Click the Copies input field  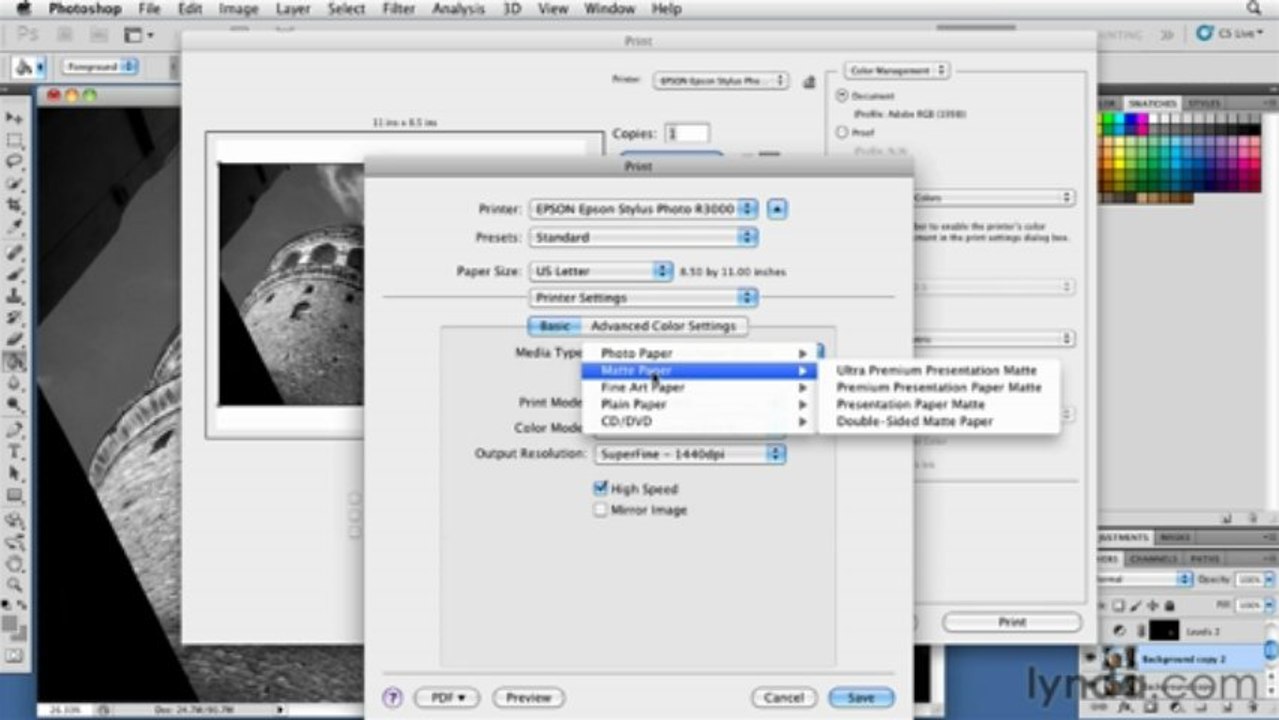click(687, 133)
